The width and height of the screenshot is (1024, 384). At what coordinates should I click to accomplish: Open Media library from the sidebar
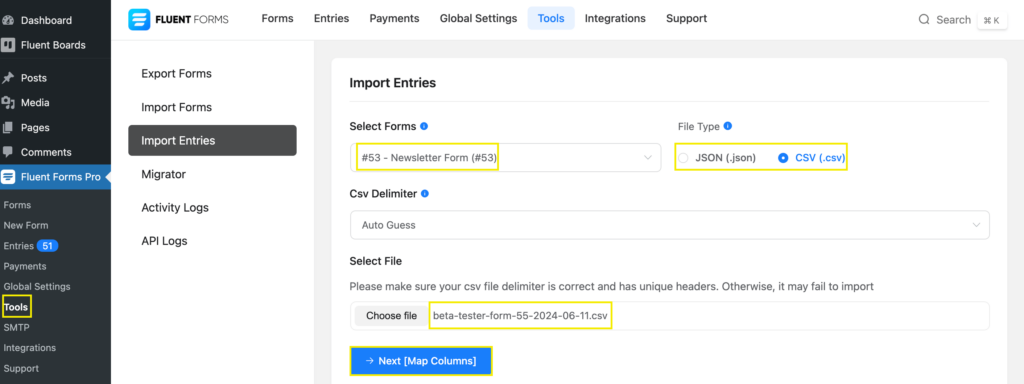(35, 103)
